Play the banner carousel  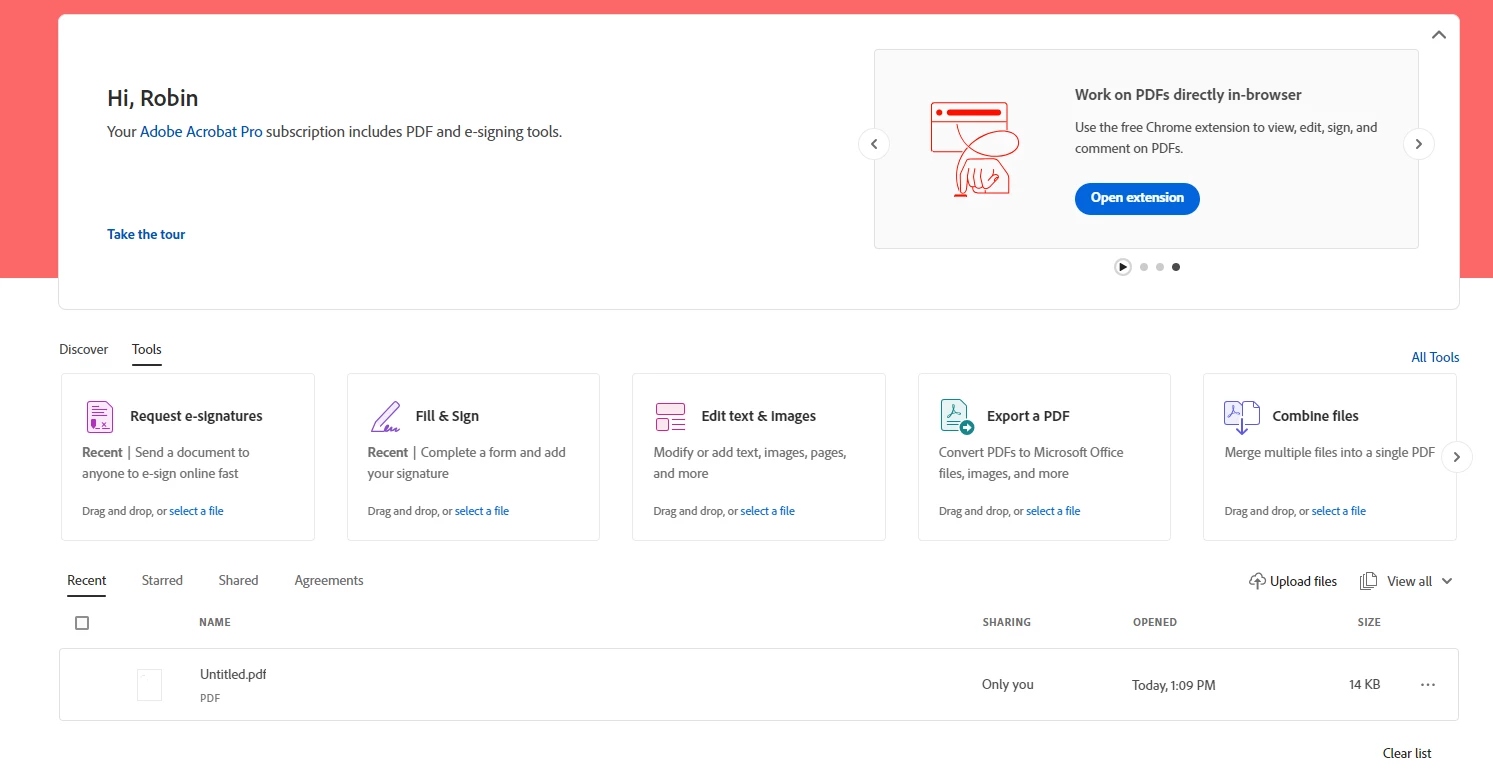pyautogui.click(x=1123, y=267)
